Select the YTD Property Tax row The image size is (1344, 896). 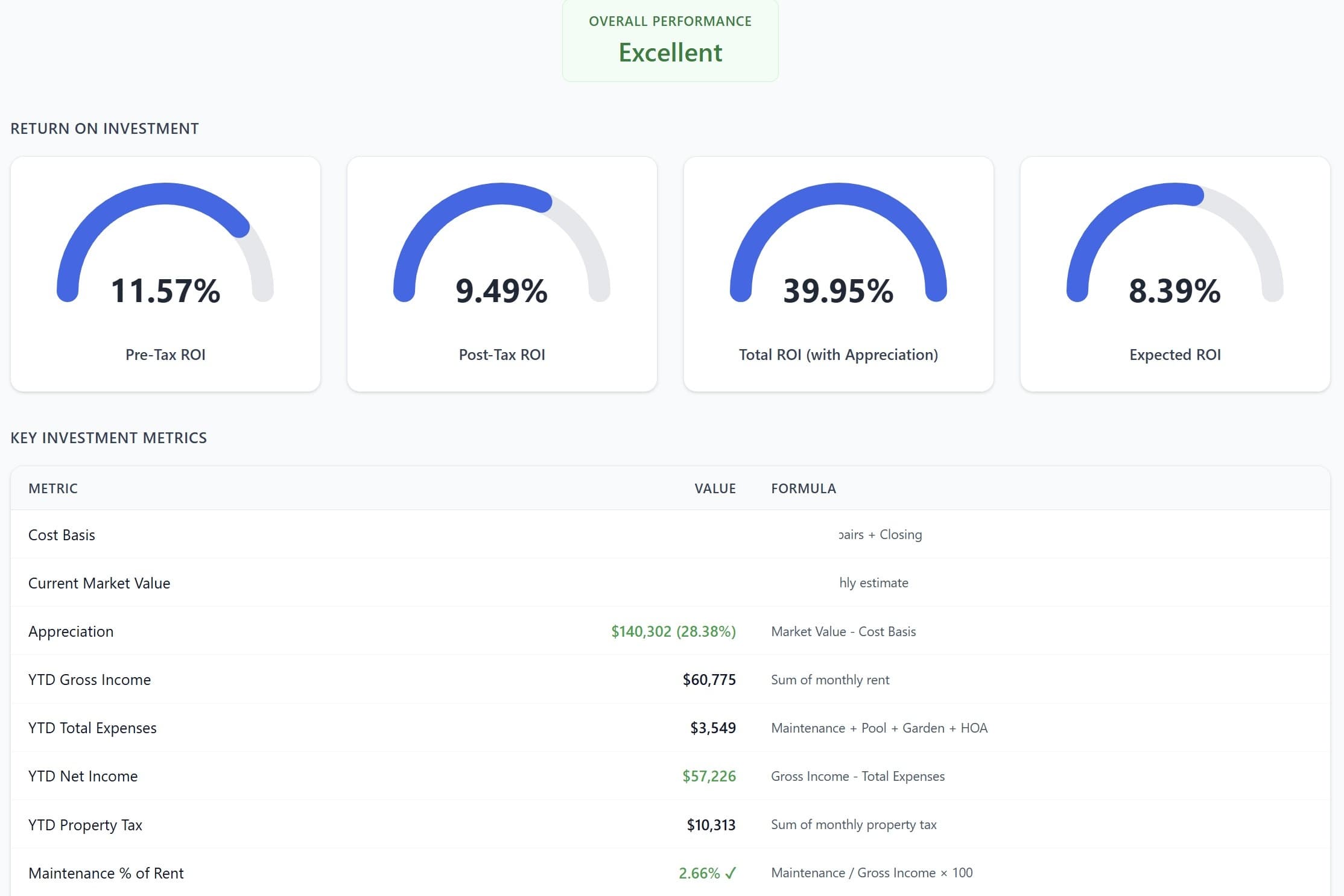(x=85, y=824)
